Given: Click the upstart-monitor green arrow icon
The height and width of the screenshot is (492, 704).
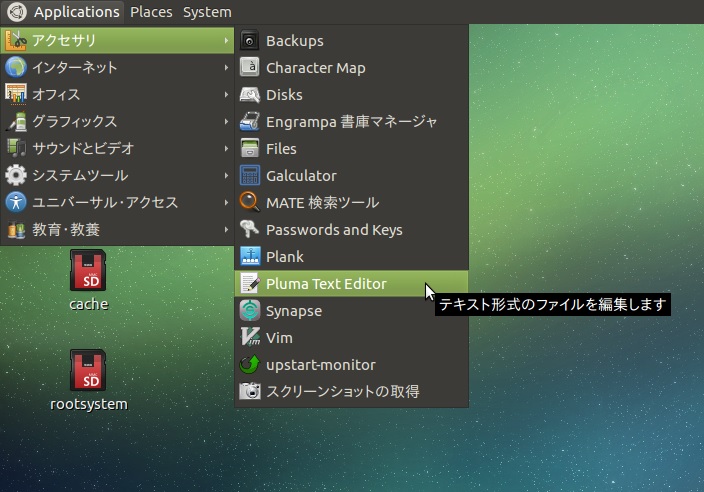Looking at the screenshot, I should click(x=250, y=364).
